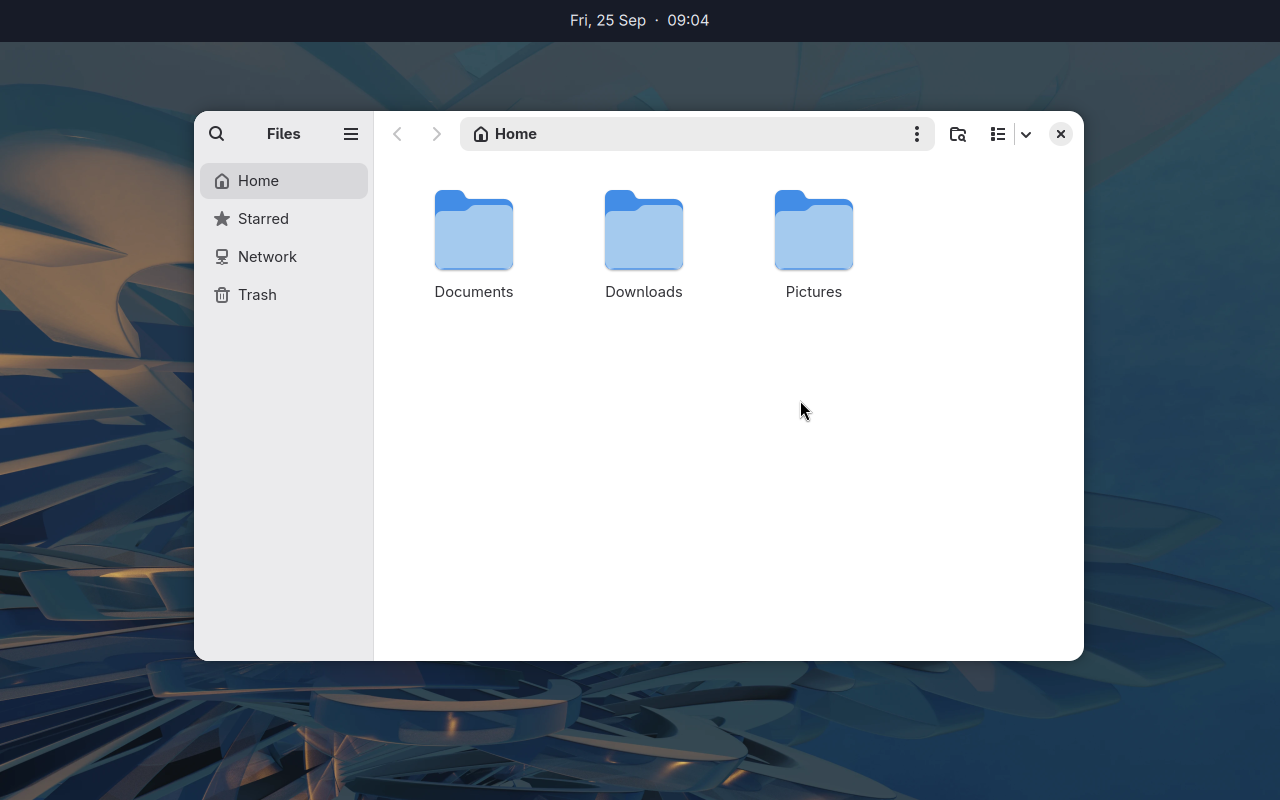Image resolution: width=1280 pixels, height=800 pixels.
Task: Select the Pictures folder icon
Action: pos(814,230)
